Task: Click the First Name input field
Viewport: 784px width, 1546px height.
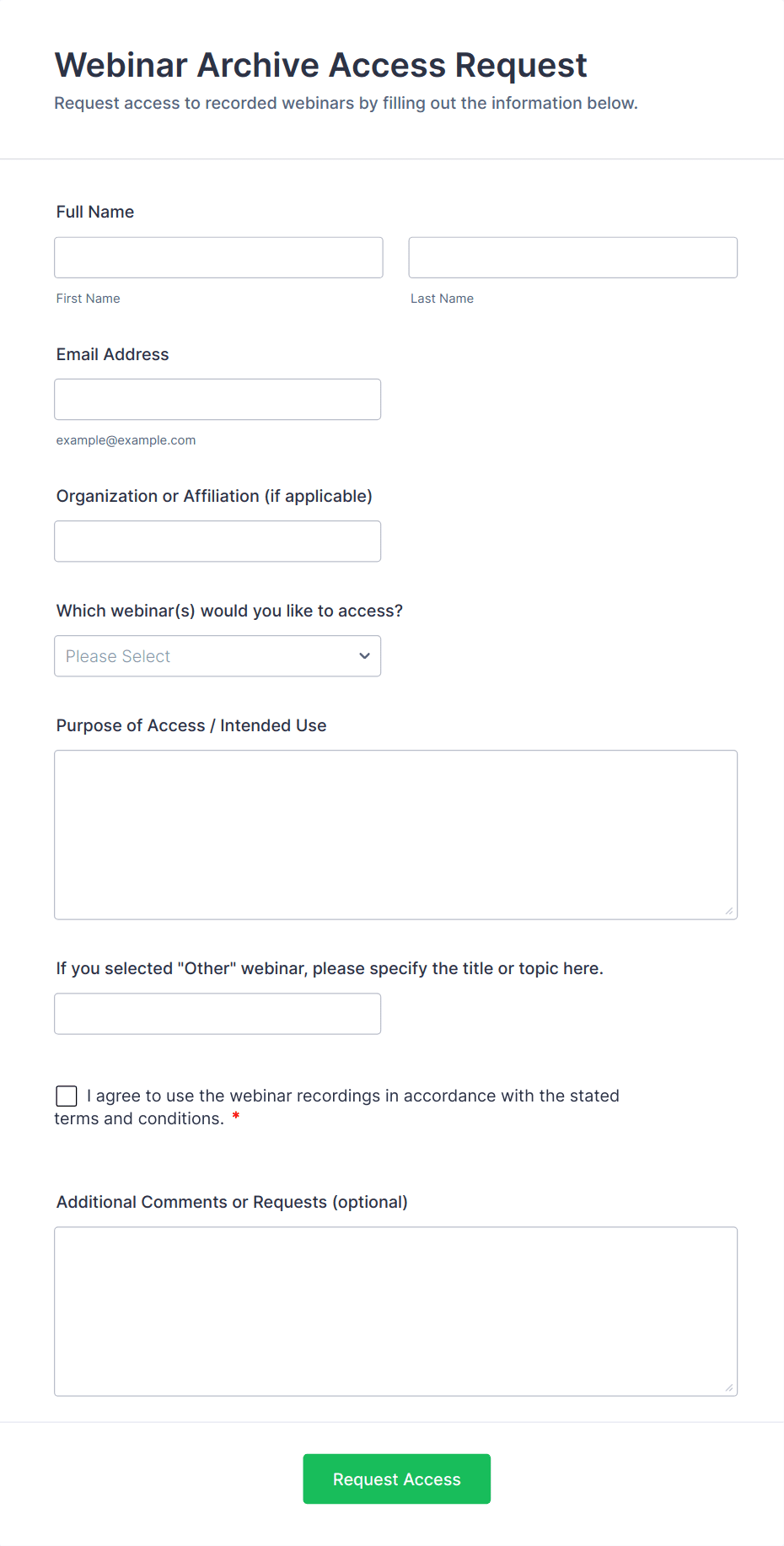Action: click(x=218, y=257)
